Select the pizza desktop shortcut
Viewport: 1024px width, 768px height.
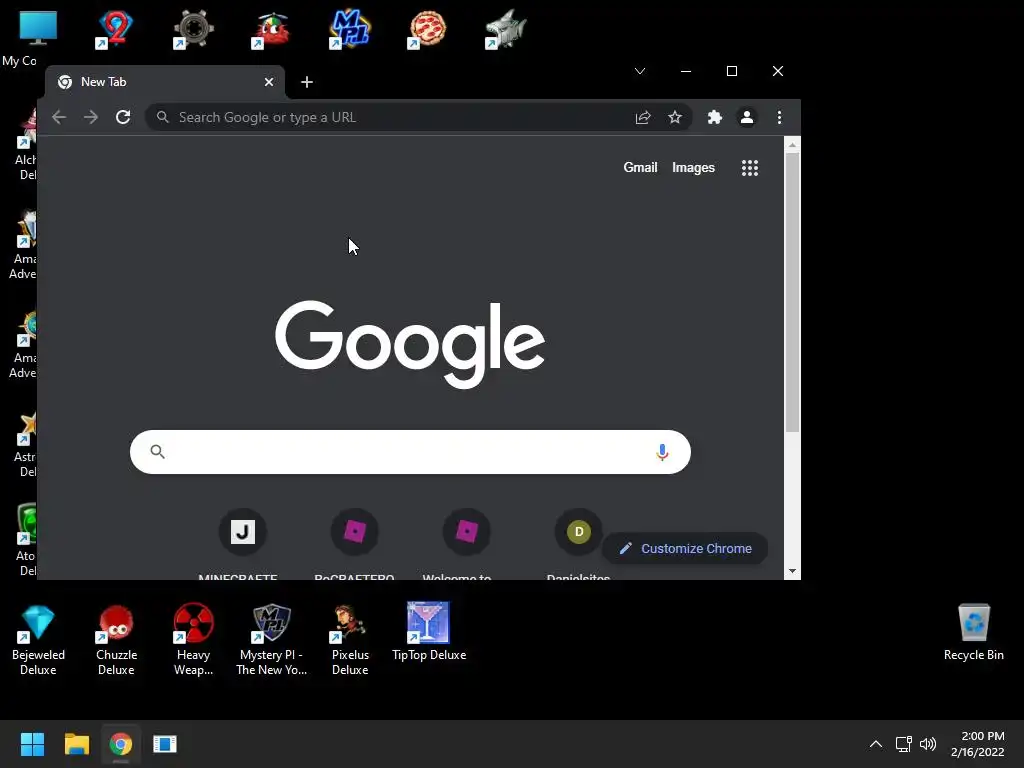[x=427, y=30]
